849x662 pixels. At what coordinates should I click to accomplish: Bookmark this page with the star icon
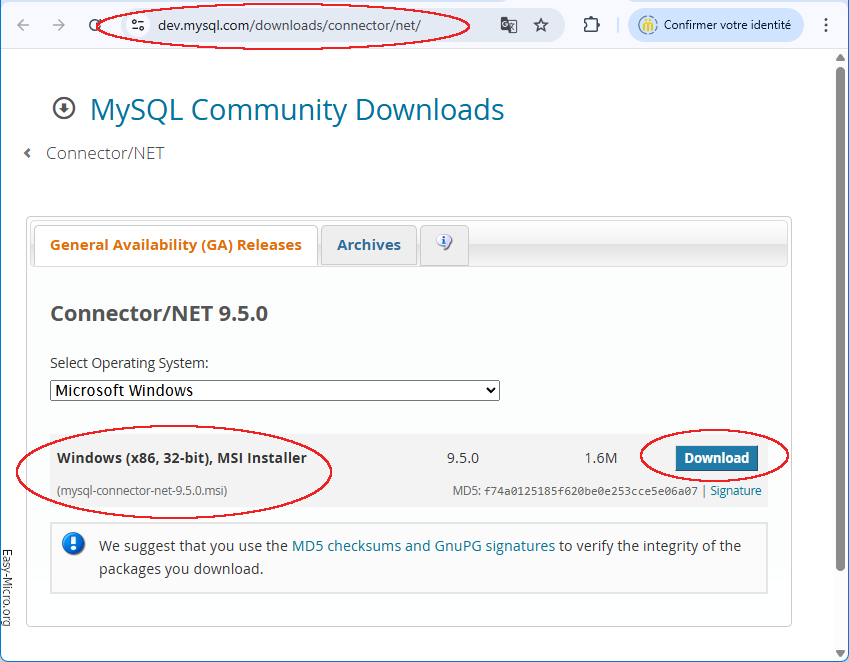click(541, 25)
